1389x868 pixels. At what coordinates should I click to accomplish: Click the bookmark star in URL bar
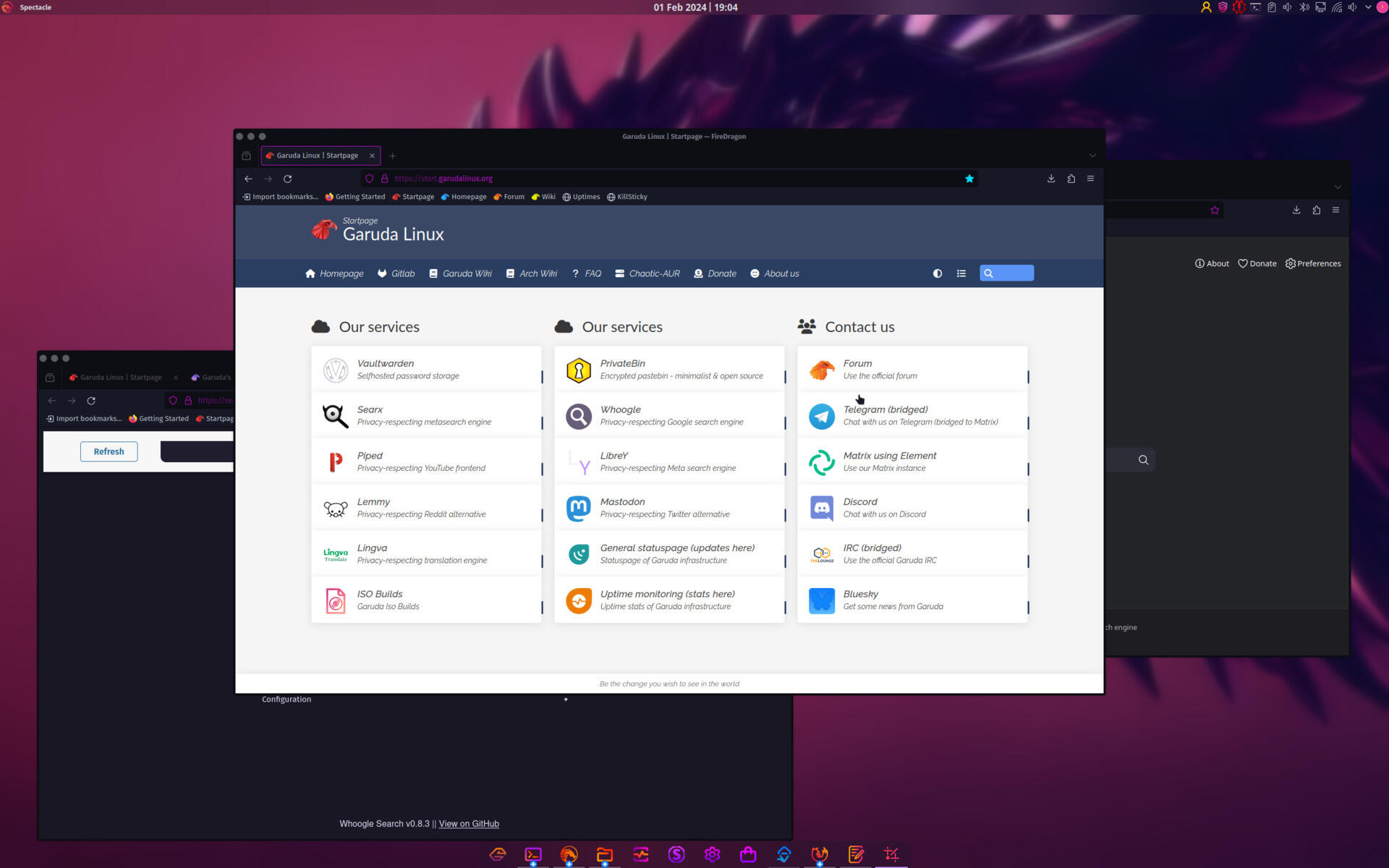click(969, 179)
